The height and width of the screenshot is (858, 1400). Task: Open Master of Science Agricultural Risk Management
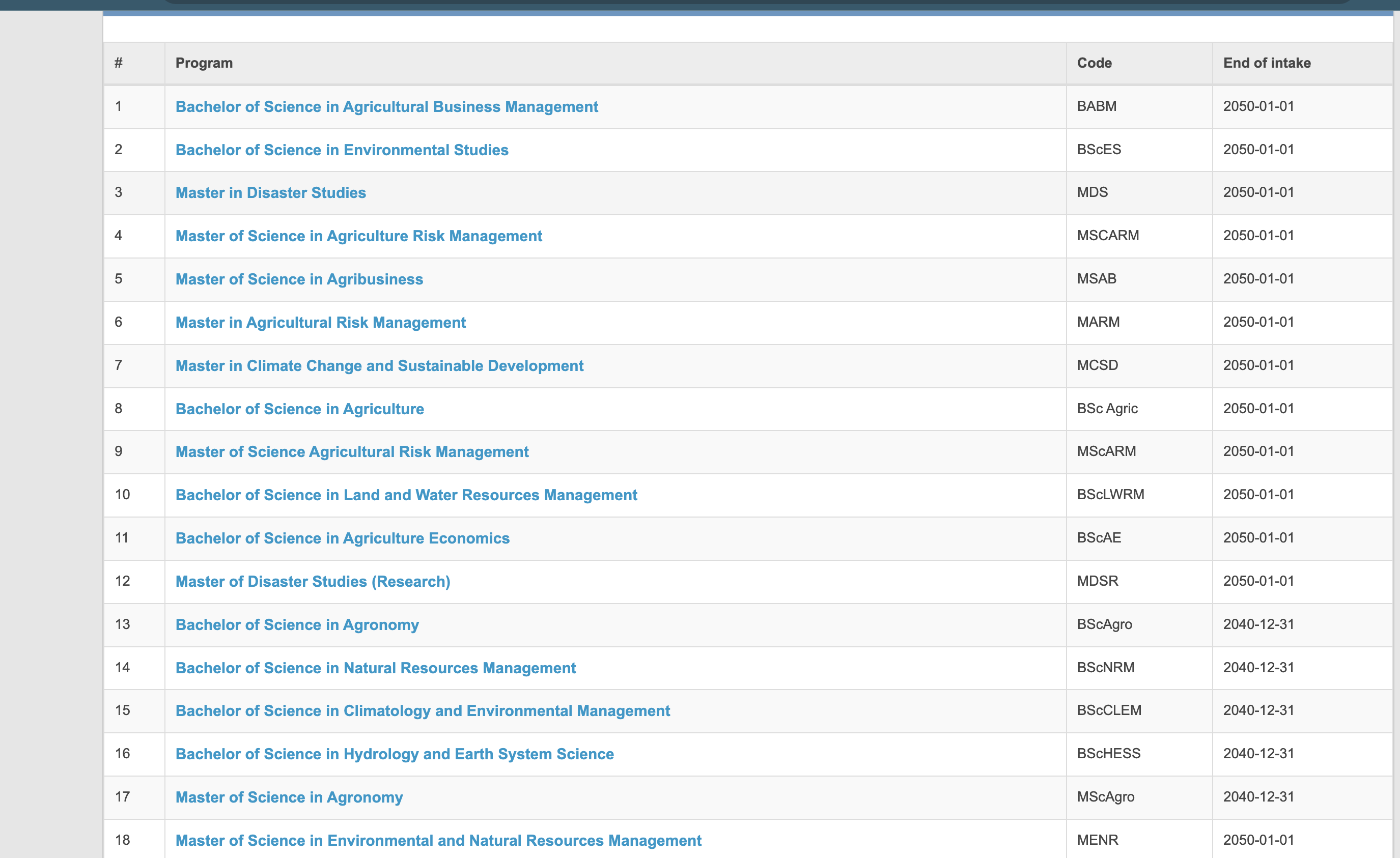point(352,451)
